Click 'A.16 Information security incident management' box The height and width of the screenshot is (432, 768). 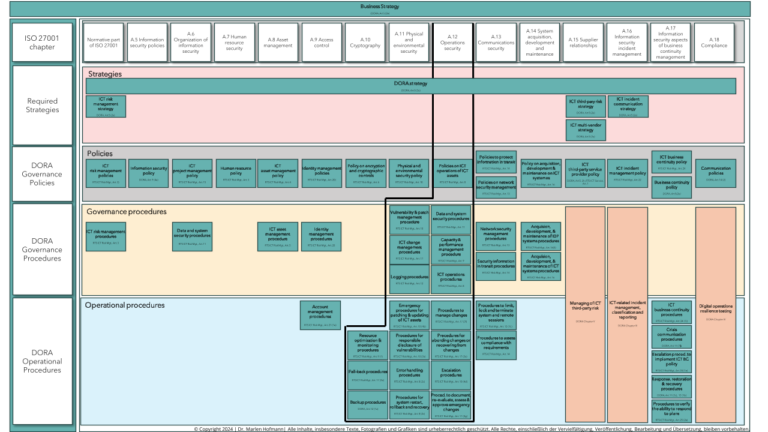point(626,42)
